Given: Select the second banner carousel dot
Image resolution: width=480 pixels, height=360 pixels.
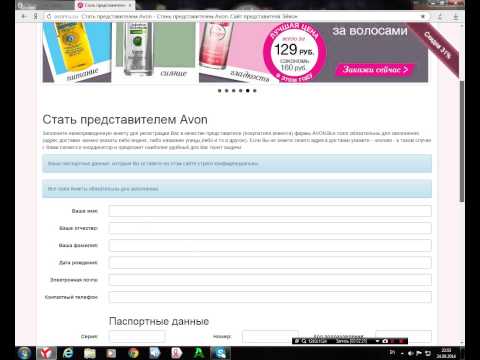Looking at the screenshot, I should 226,91.
